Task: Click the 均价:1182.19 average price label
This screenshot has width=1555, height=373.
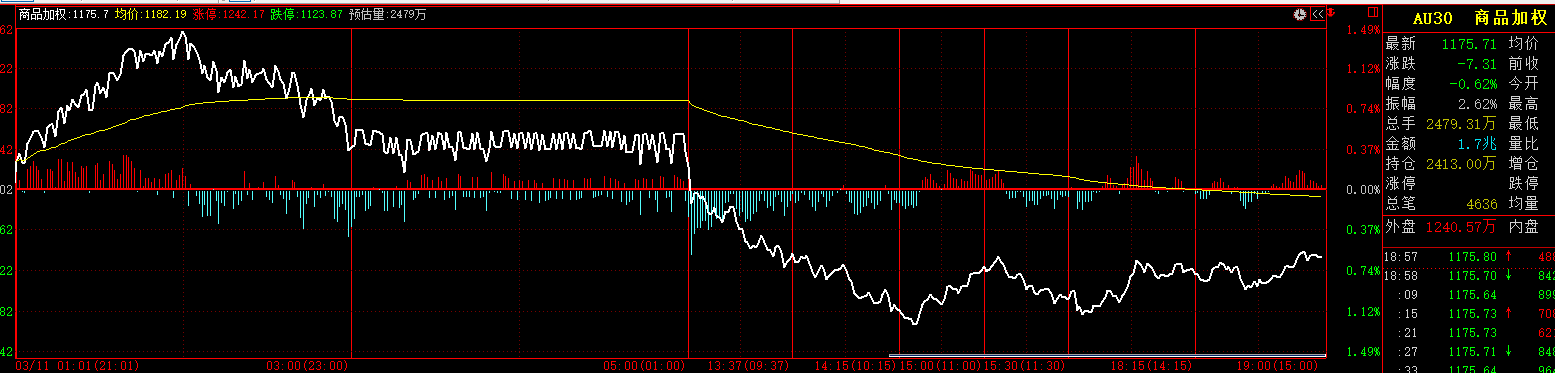Action: (151, 15)
